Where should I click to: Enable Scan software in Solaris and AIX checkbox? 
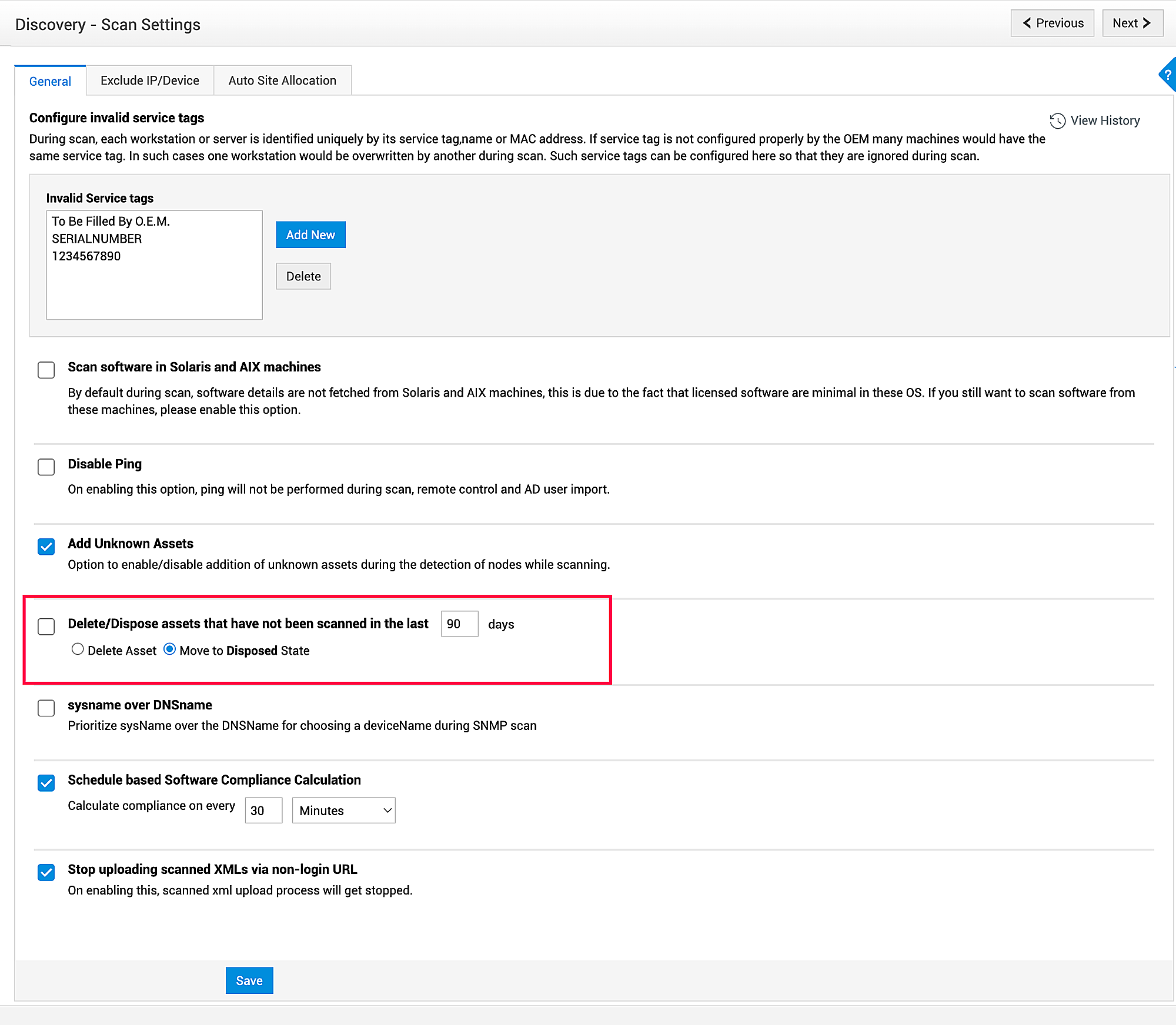click(46, 370)
